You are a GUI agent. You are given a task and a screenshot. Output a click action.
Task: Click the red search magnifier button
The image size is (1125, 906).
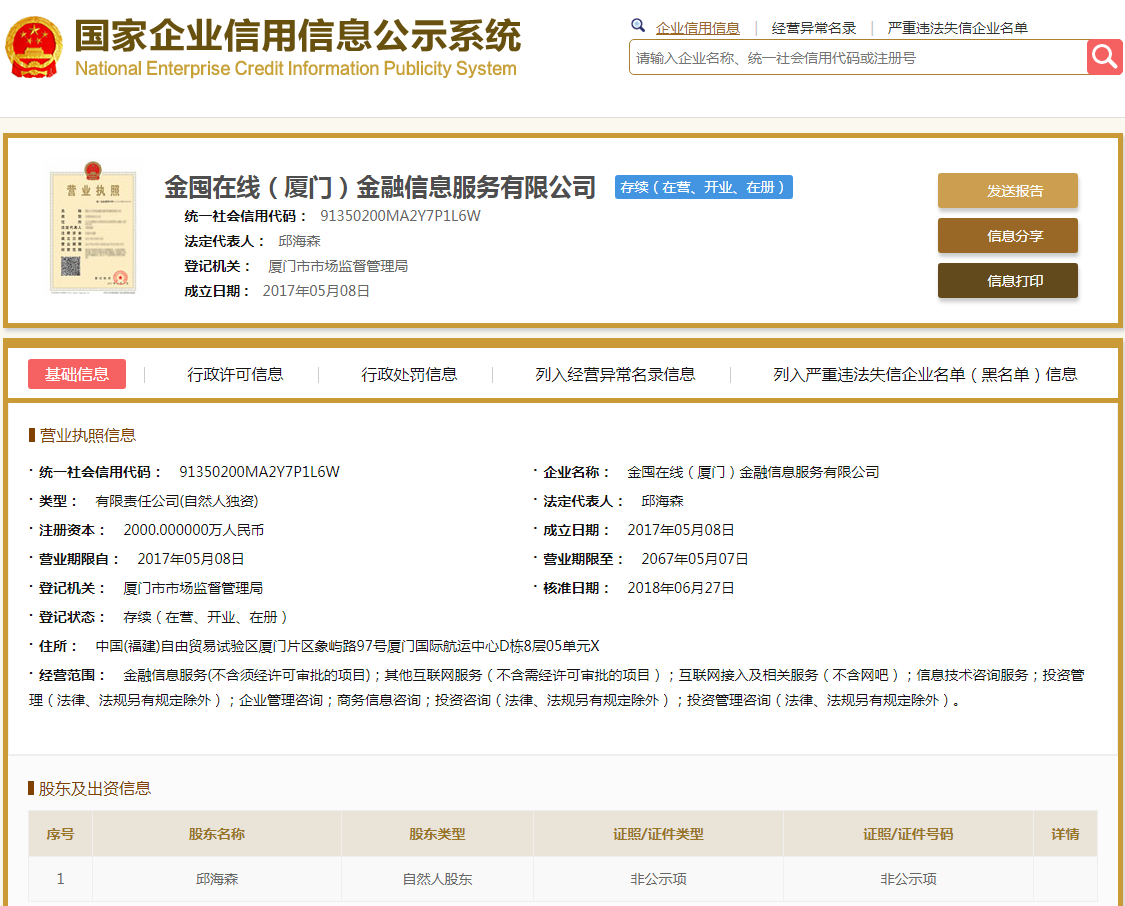coord(1104,57)
